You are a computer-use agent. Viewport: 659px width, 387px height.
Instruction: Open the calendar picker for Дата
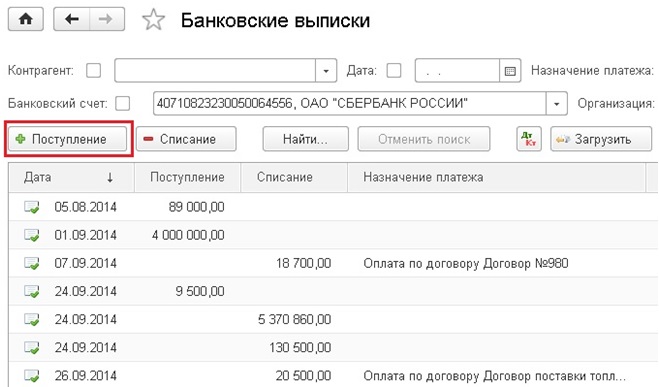510,71
